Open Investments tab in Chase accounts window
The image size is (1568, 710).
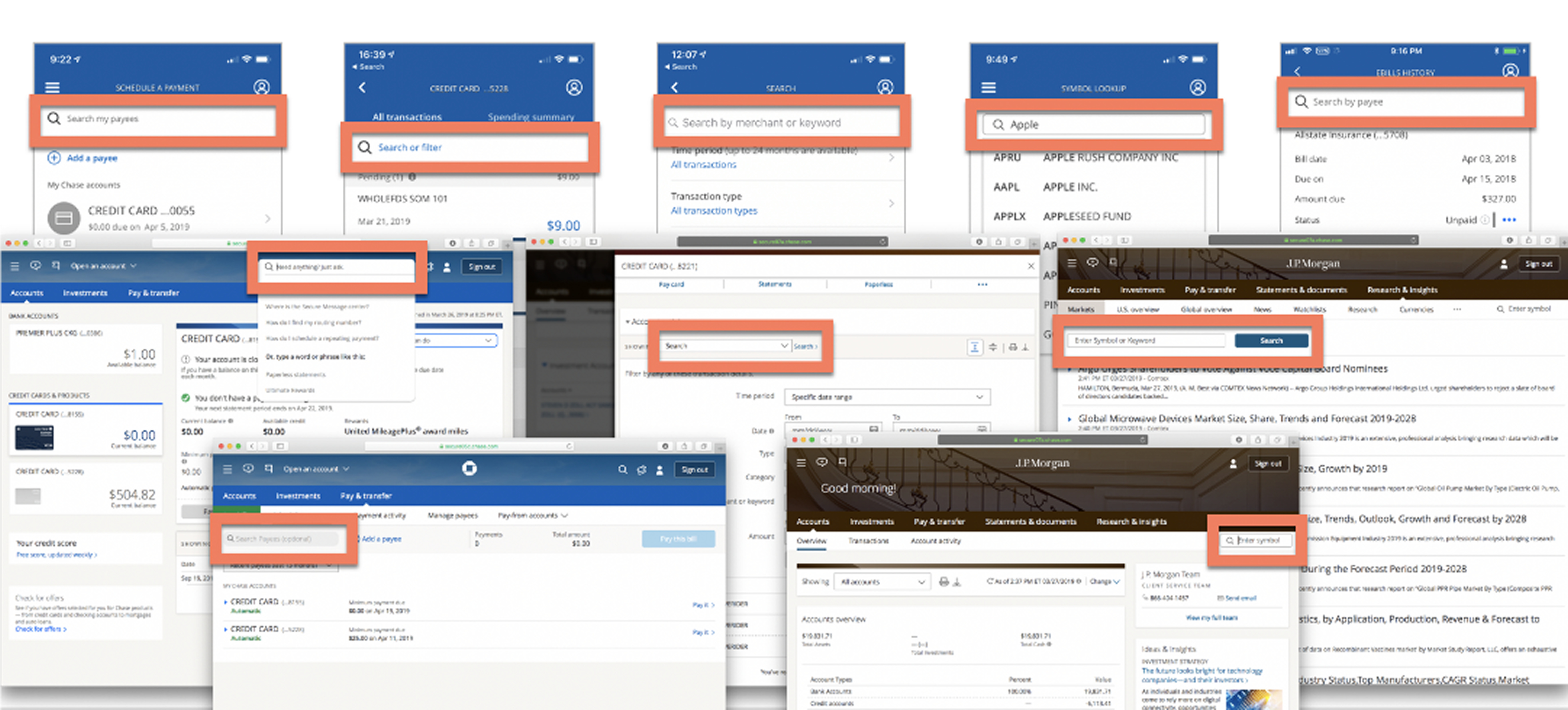[x=85, y=293]
